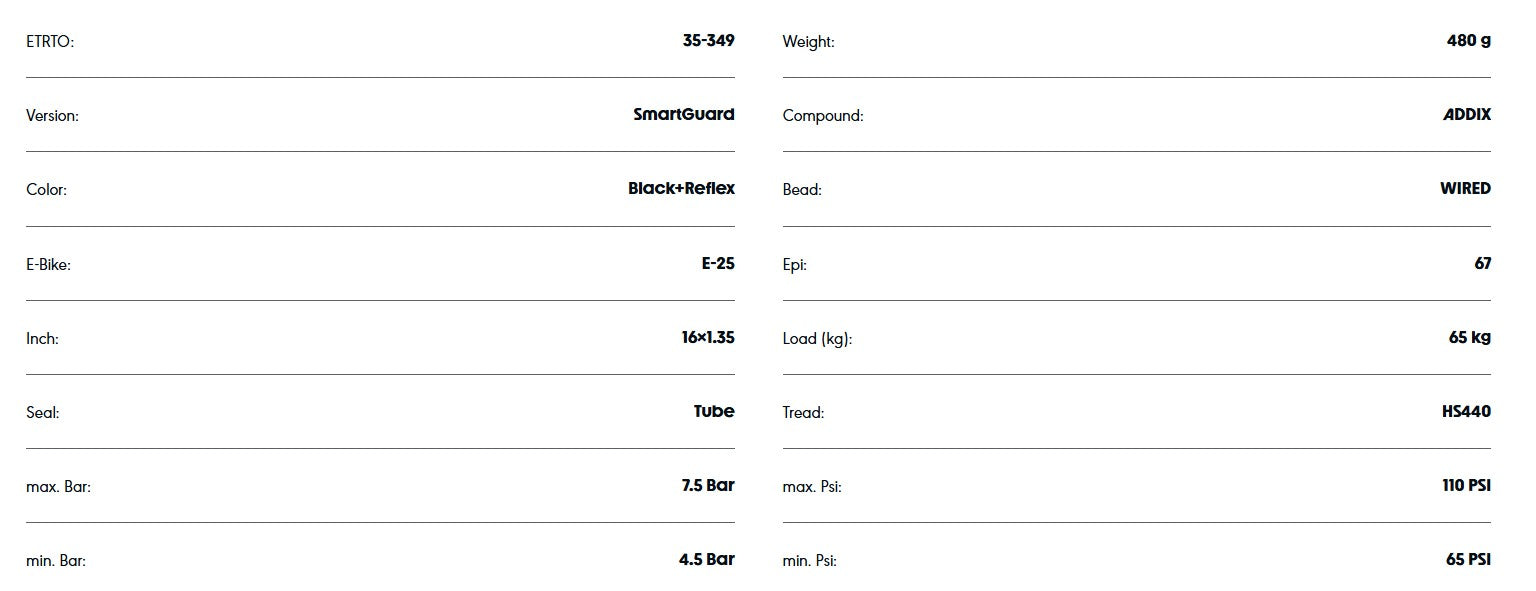Click the 4.5 Bar minimum pressure
Image resolution: width=1536 pixels, height=591 pixels.
click(707, 559)
